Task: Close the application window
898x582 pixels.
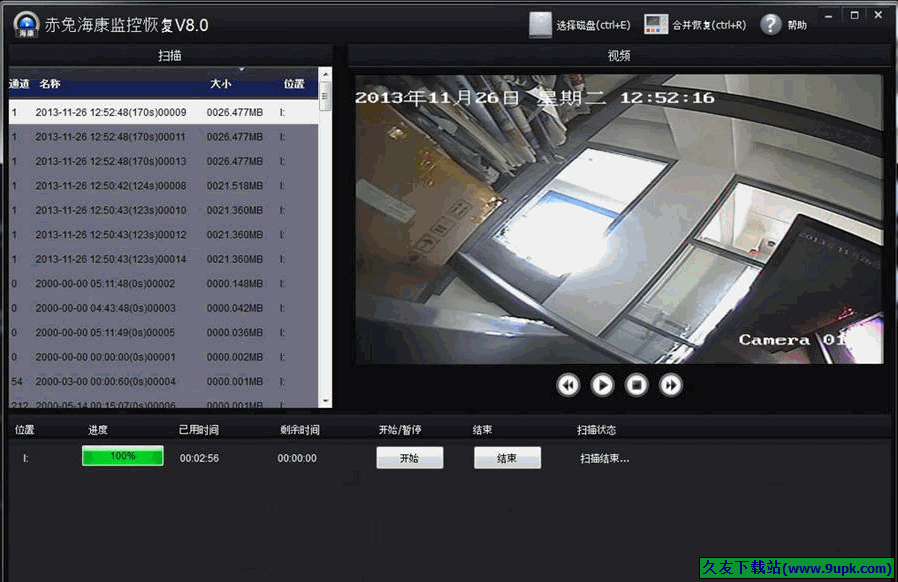Action: pos(879,15)
